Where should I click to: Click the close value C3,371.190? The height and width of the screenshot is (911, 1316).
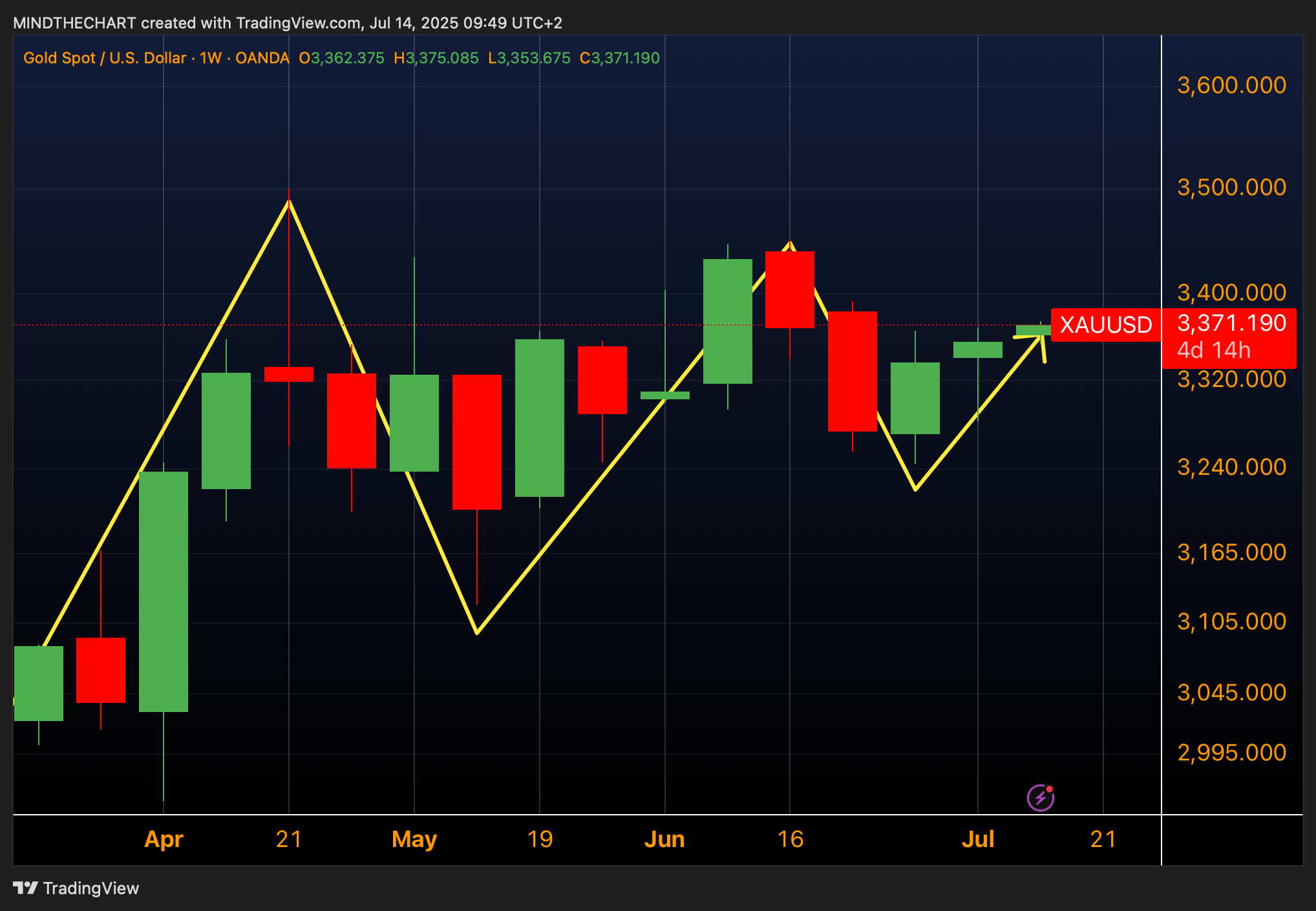(x=620, y=58)
